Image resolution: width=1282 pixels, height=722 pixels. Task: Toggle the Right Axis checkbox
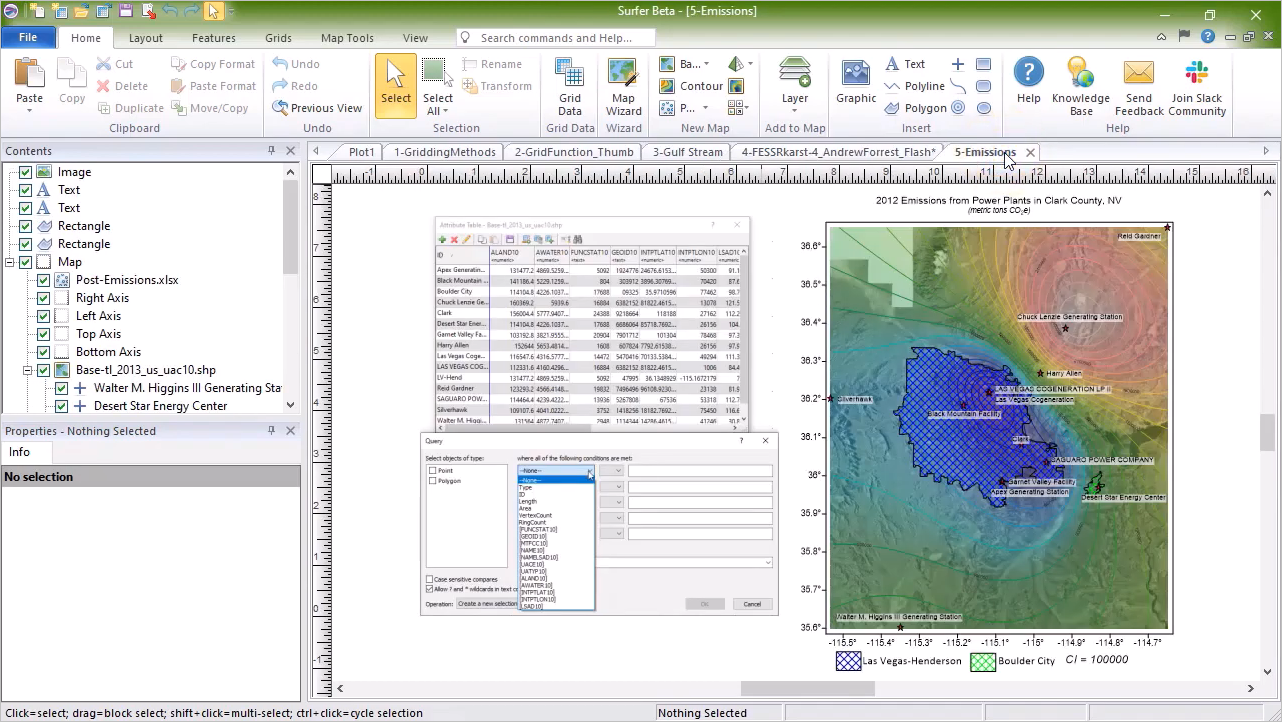44,298
